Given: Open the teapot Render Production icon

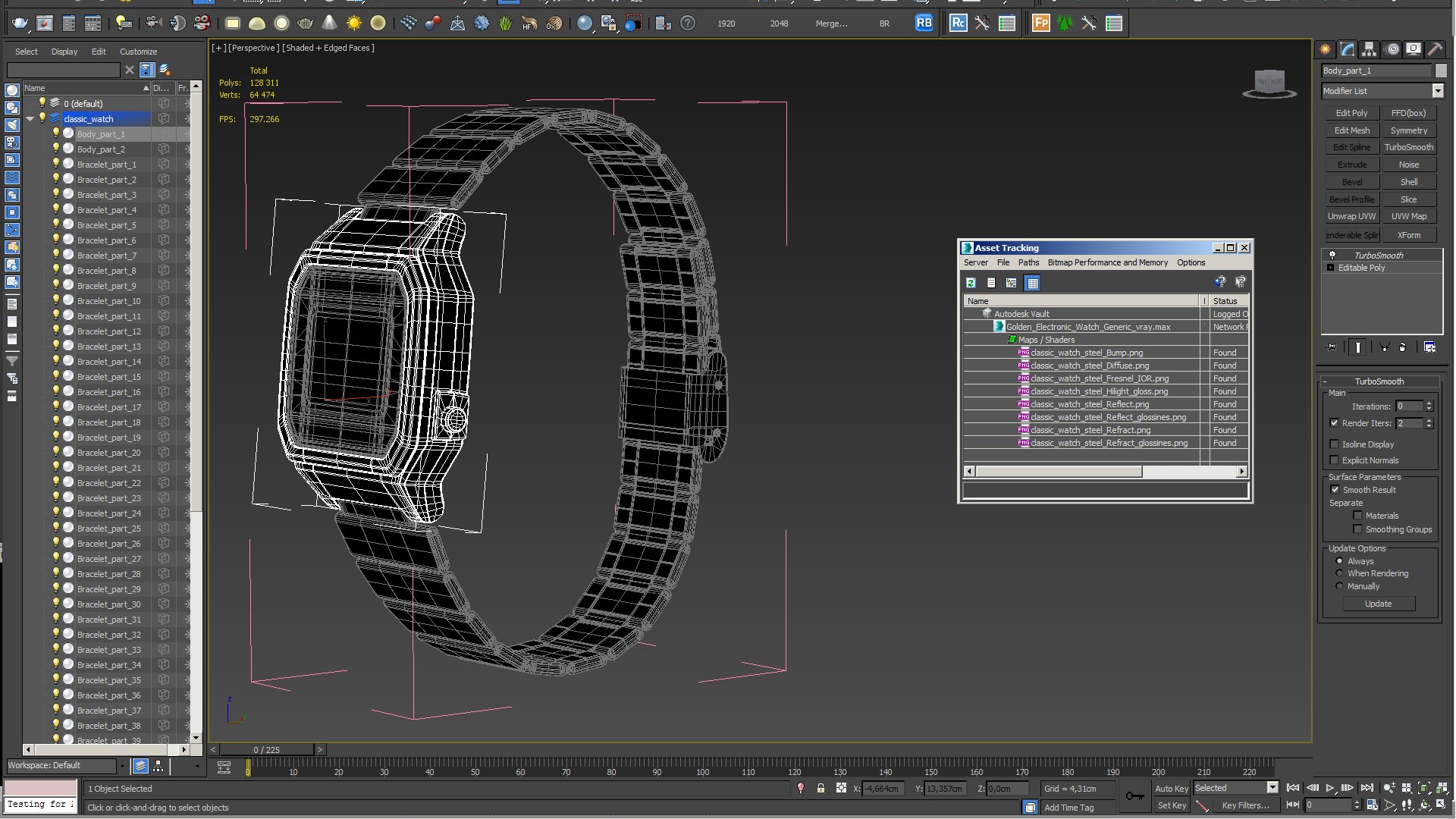Looking at the screenshot, I should (20, 24).
